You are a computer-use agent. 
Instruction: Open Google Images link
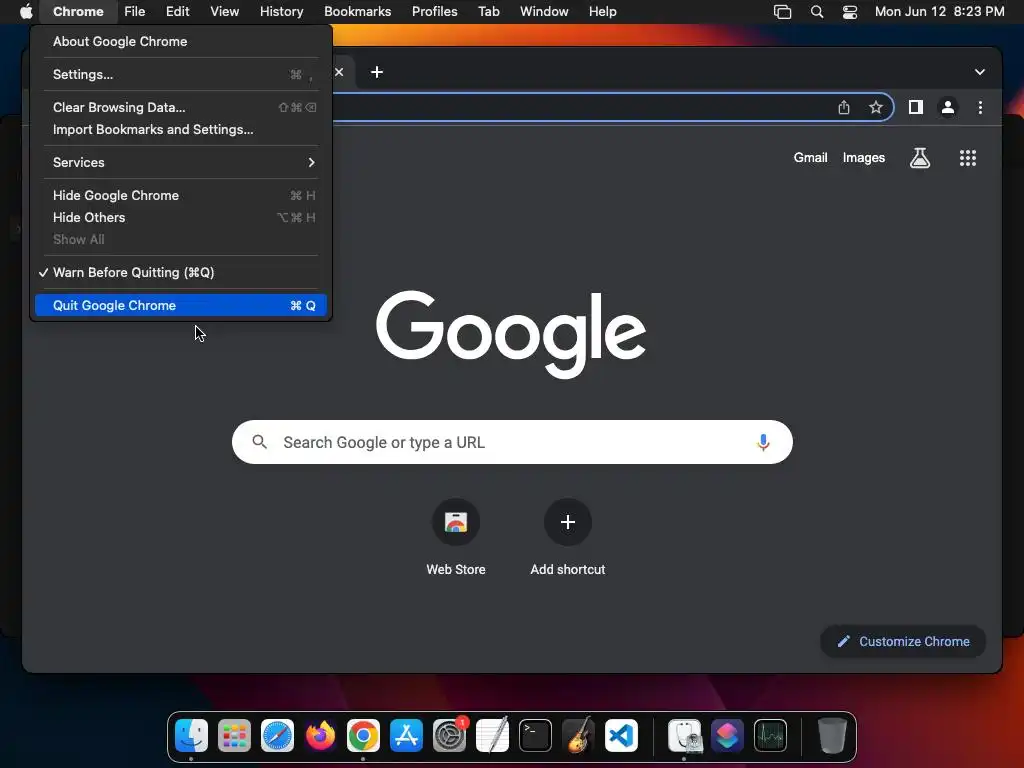[863, 157]
